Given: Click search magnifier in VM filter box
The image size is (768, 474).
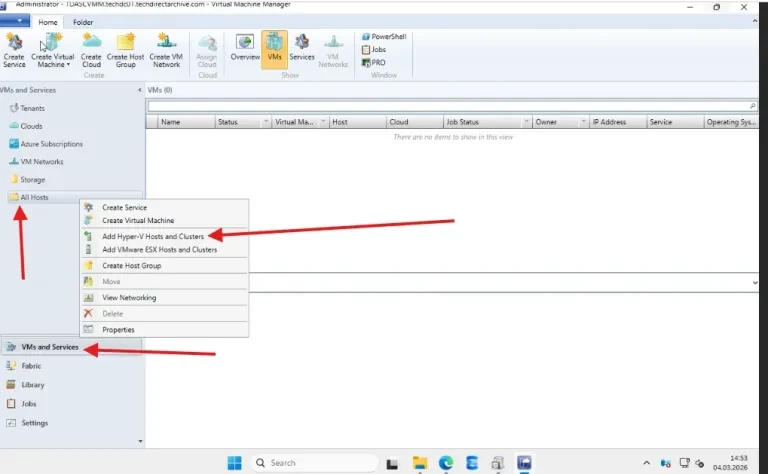Looking at the screenshot, I should click(753, 106).
